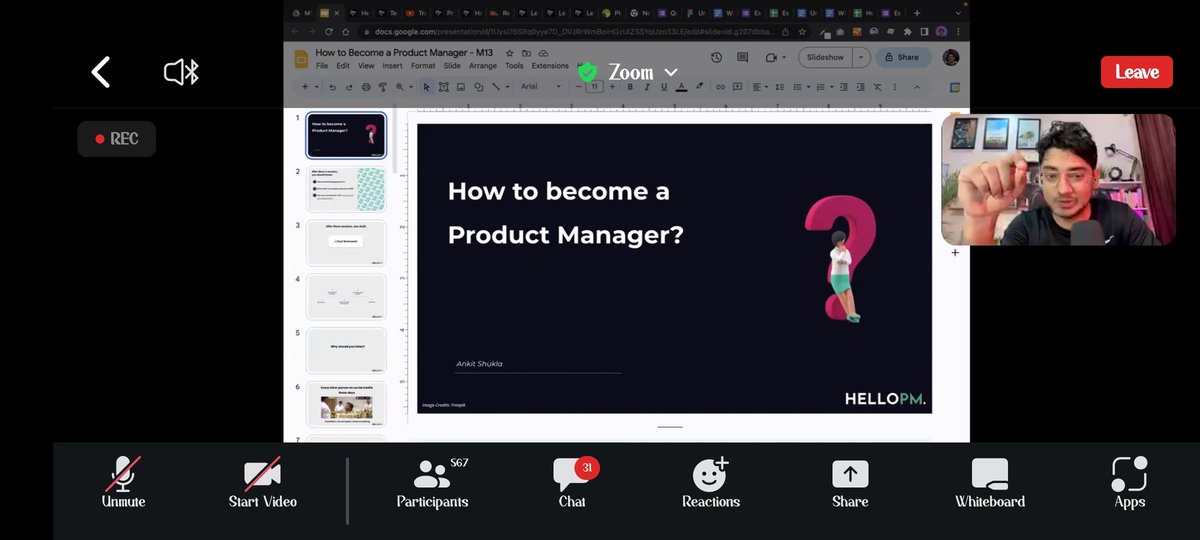Click the cloud save status icon
The width and height of the screenshot is (1200, 540).
pyautogui.click(x=543, y=53)
